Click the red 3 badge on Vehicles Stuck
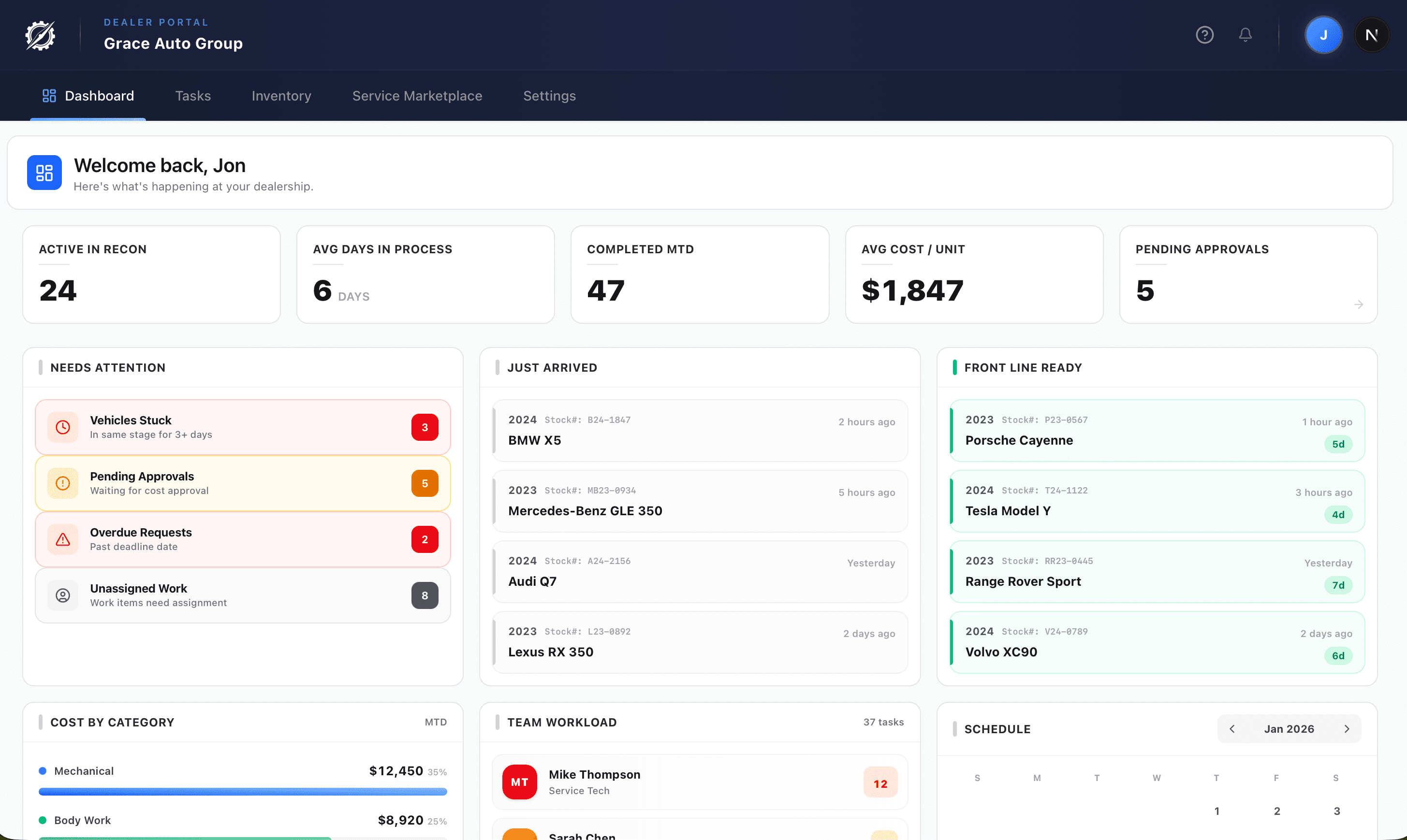 click(425, 427)
